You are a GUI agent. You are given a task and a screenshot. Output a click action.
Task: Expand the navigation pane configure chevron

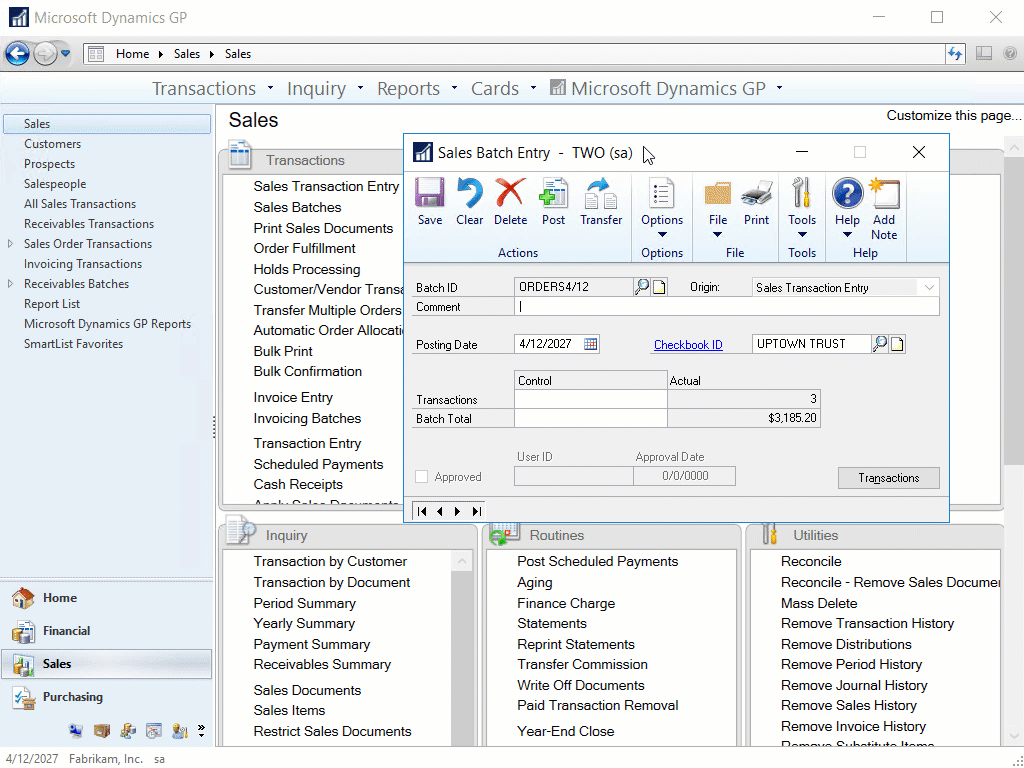point(201,730)
